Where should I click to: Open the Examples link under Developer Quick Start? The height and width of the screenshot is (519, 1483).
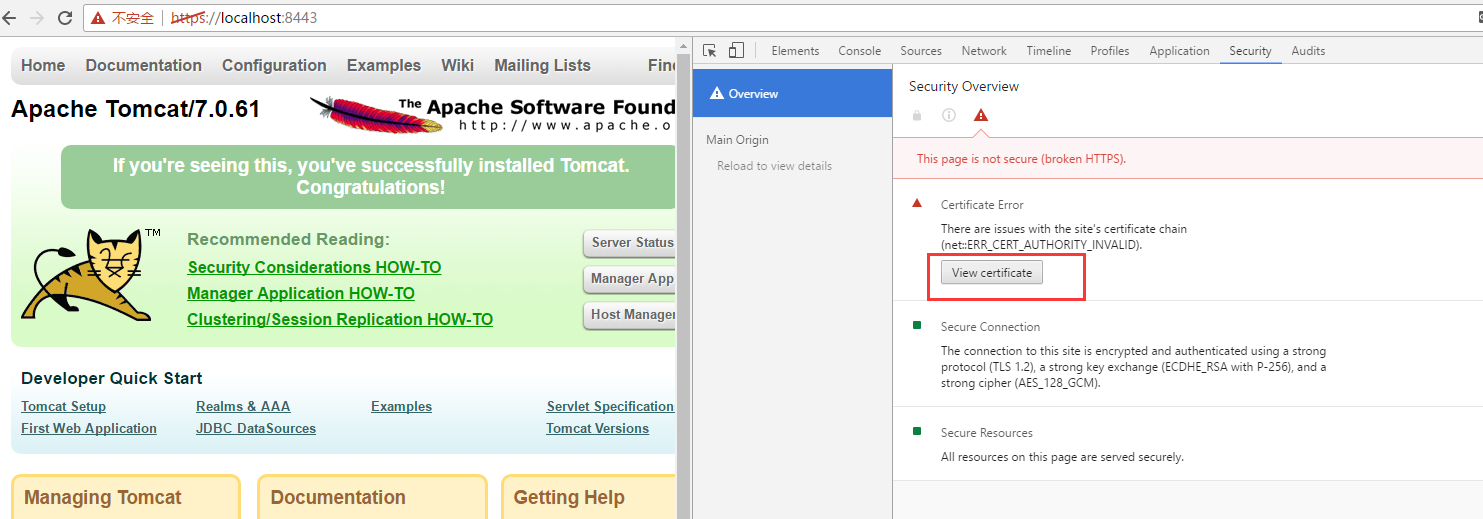[401, 406]
